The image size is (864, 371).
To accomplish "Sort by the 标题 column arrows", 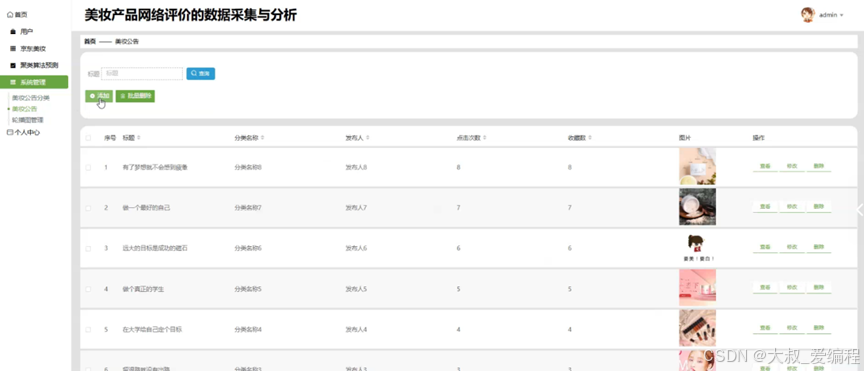I will click(x=138, y=138).
